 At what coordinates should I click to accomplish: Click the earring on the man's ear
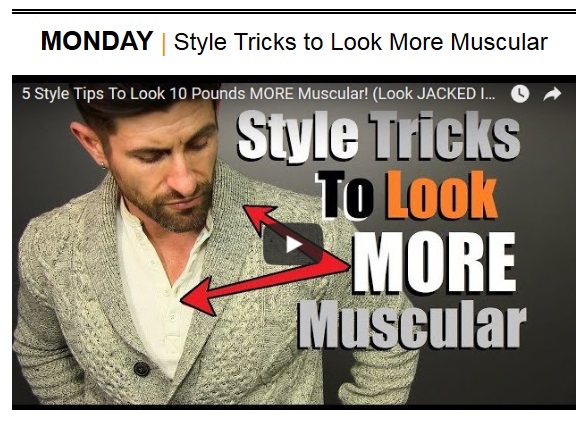point(104,166)
